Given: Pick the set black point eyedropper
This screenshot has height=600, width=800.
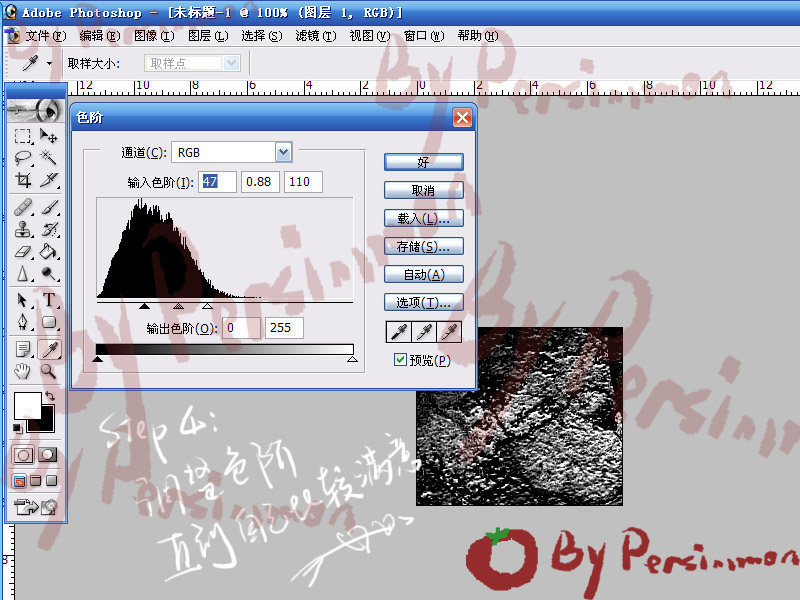Looking at the screenshot, I should pyautogui.click(x=398, y=332).
